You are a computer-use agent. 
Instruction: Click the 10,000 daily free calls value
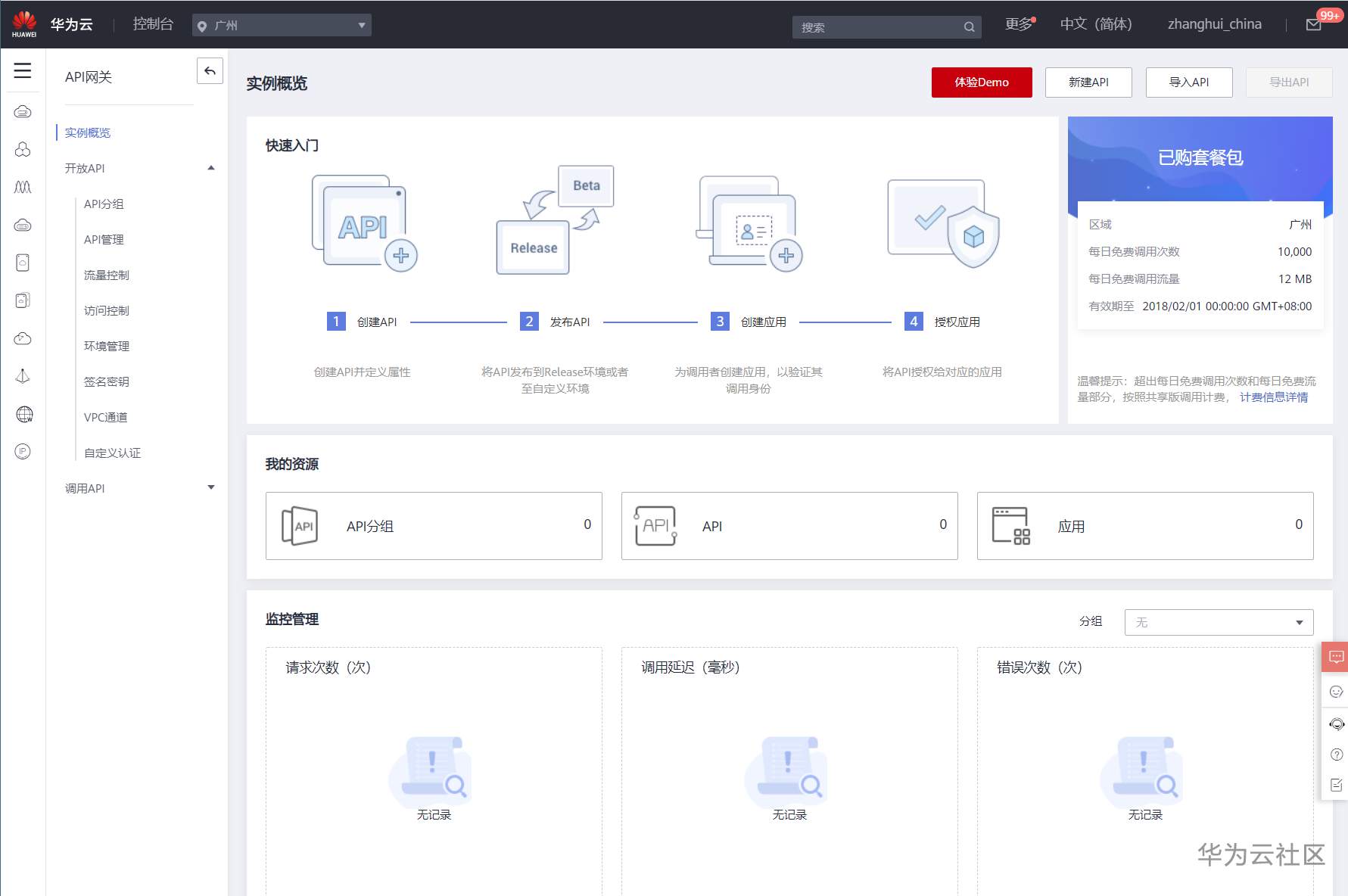tap(1295, 252)
